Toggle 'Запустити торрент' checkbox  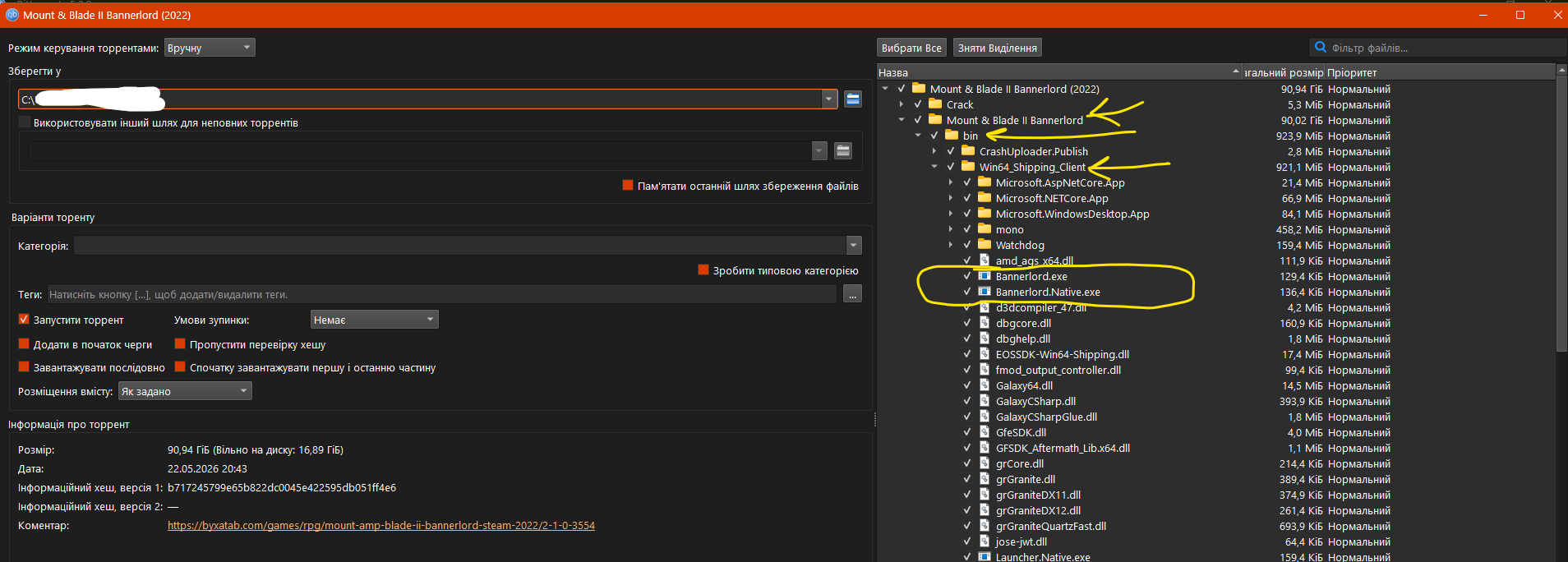[24, 320]
